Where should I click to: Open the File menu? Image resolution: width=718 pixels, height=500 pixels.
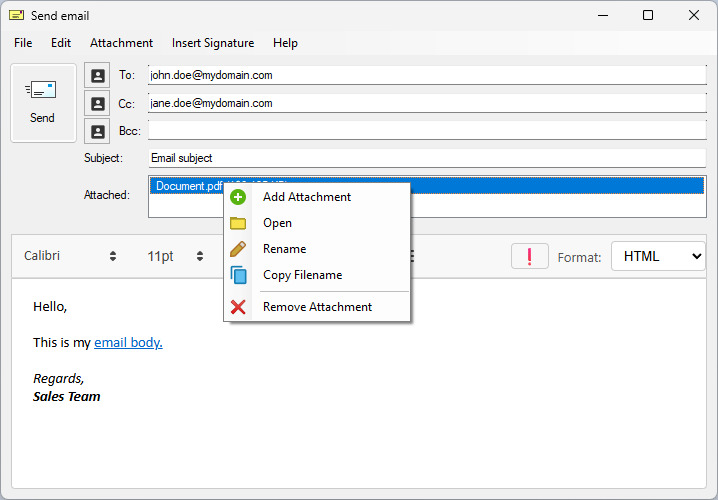(x=23, y=43)
